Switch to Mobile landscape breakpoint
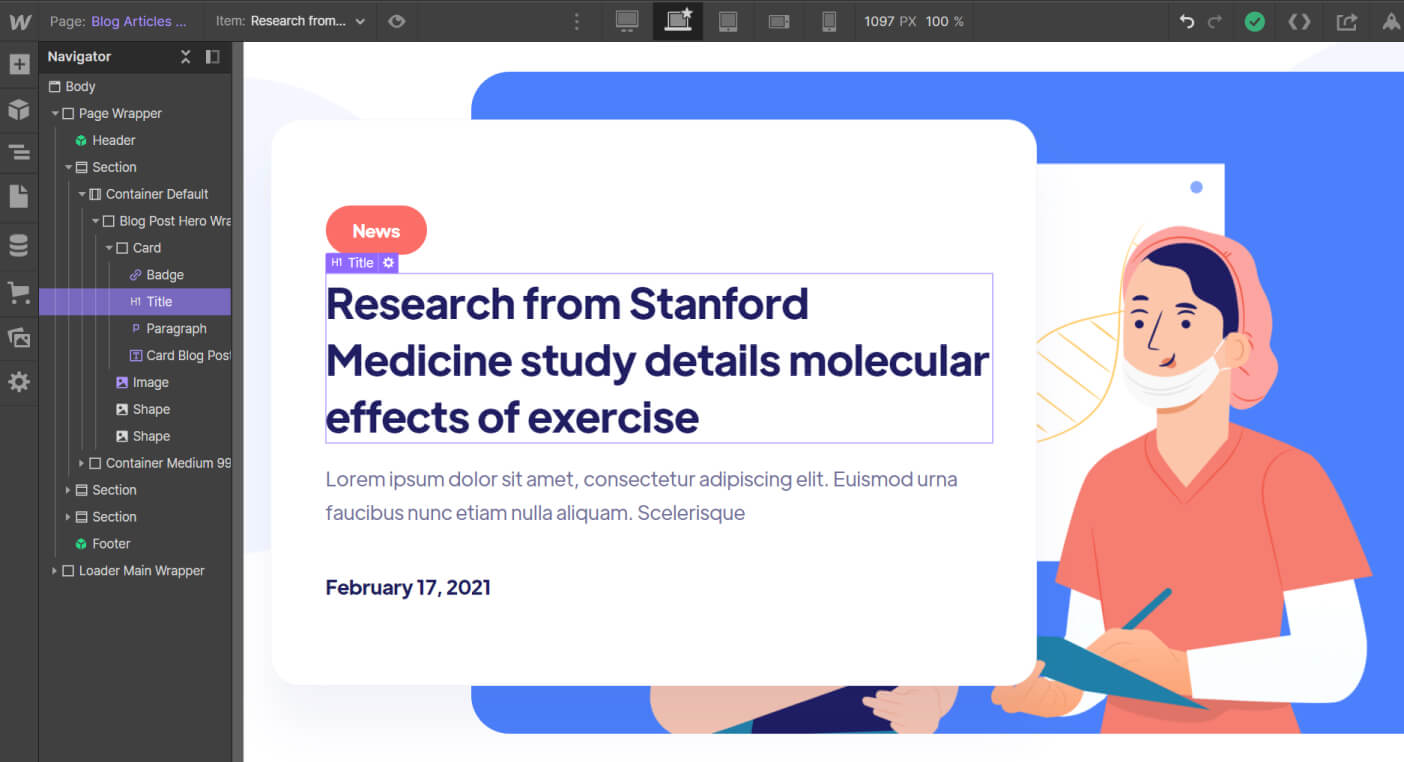This screenshot has height=762, width=1404. (x=779, y=21)
